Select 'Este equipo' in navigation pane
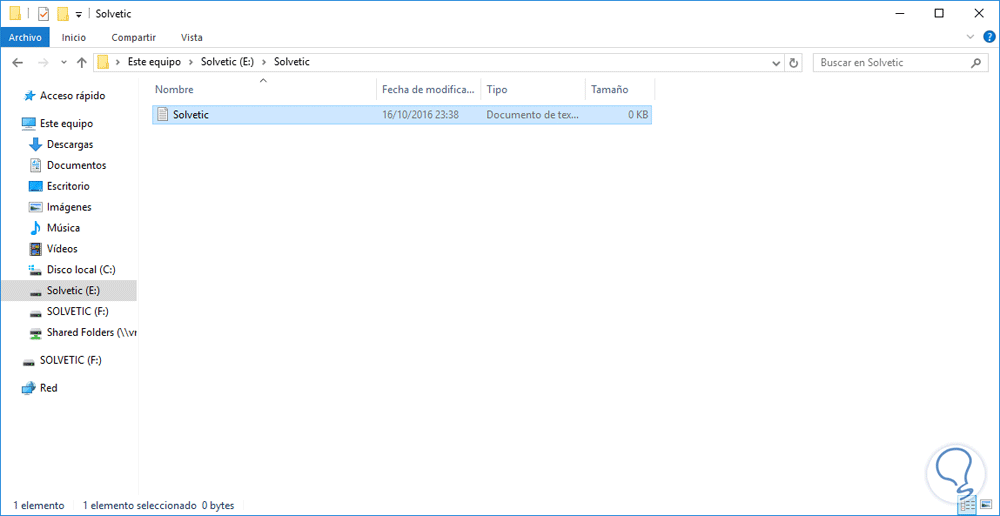 (x=66, y=123)
